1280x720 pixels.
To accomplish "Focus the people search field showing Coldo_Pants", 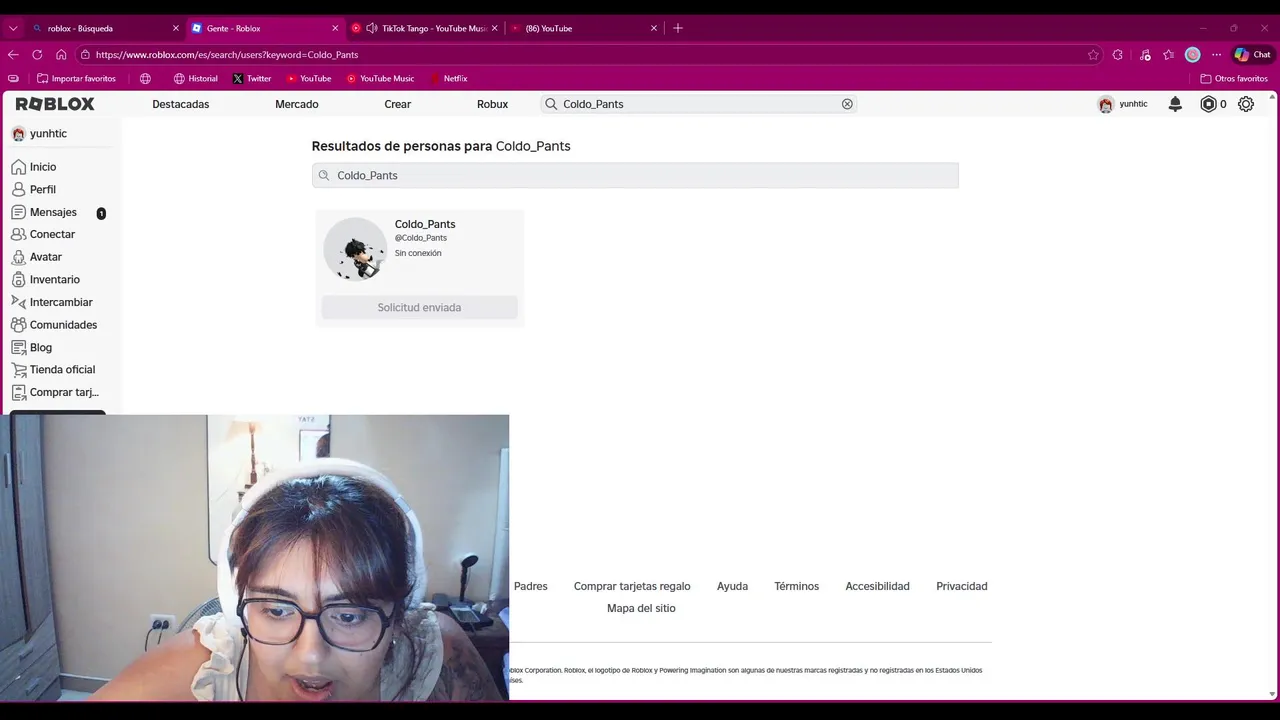I will pyautogui.click(x=635, y=175).
